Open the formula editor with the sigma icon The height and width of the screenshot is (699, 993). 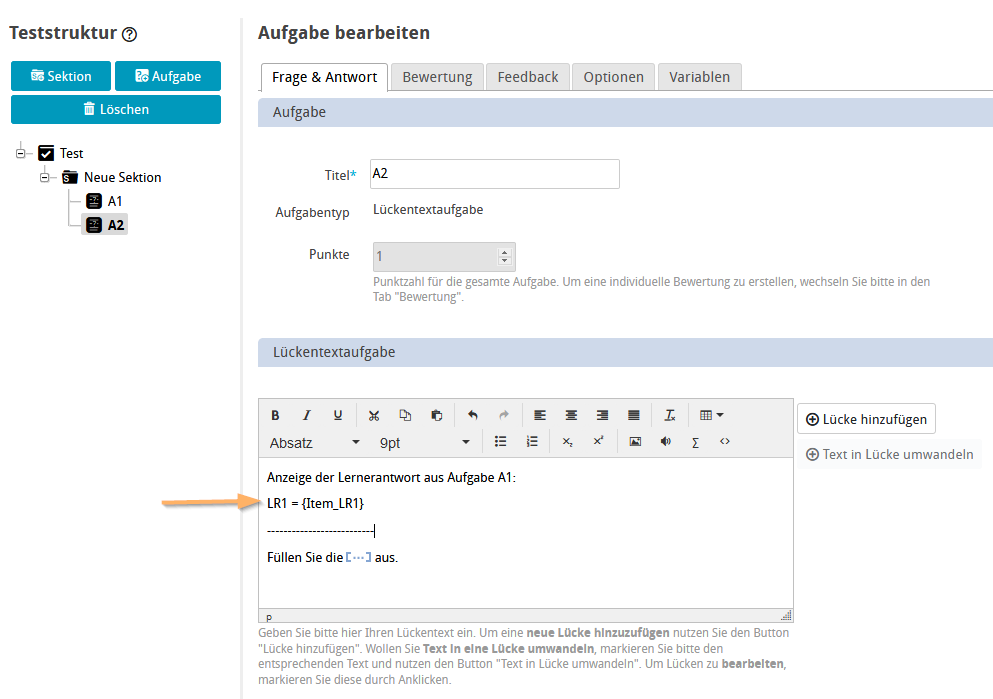pos(694,441)
